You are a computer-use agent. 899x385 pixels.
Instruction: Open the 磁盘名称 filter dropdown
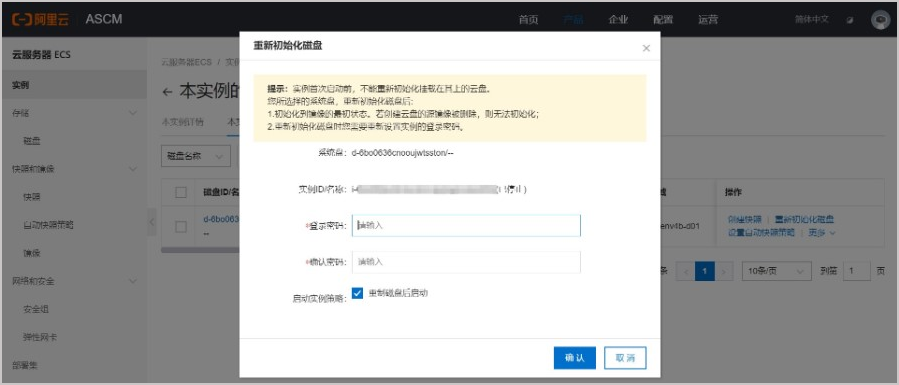[196, 156]
